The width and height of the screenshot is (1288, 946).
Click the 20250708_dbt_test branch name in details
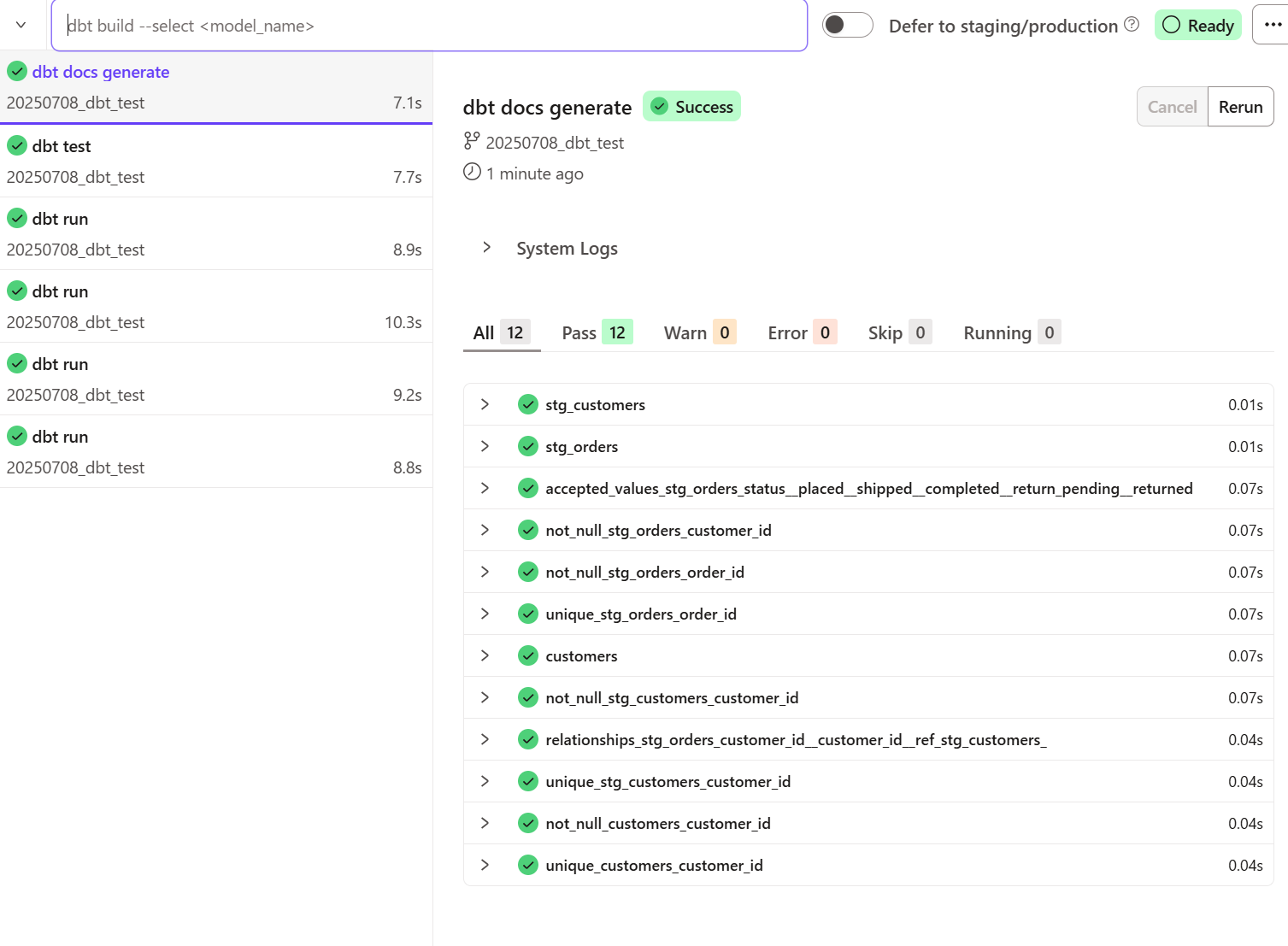pos(555,143)
